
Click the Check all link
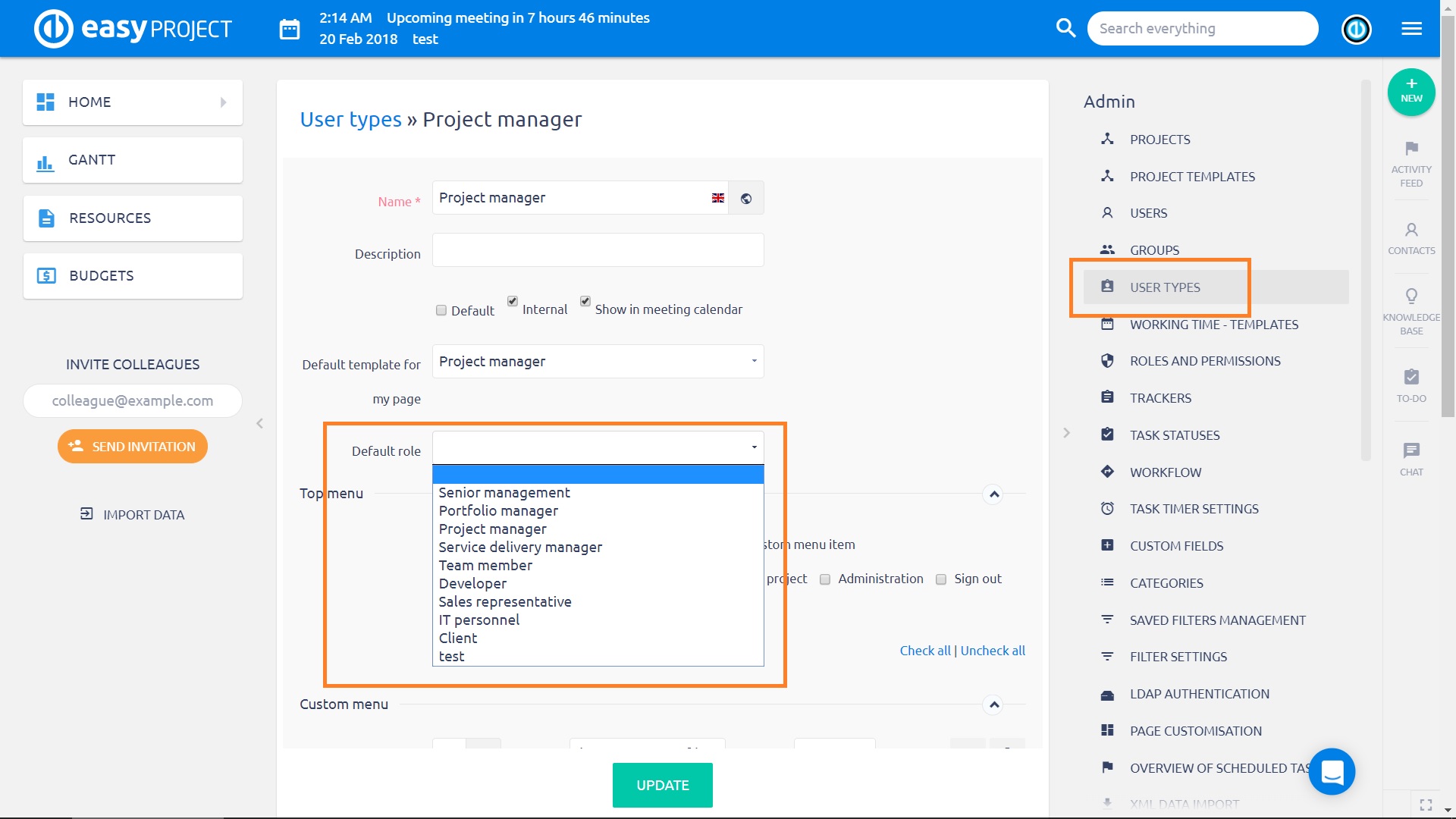coord(924,650)
